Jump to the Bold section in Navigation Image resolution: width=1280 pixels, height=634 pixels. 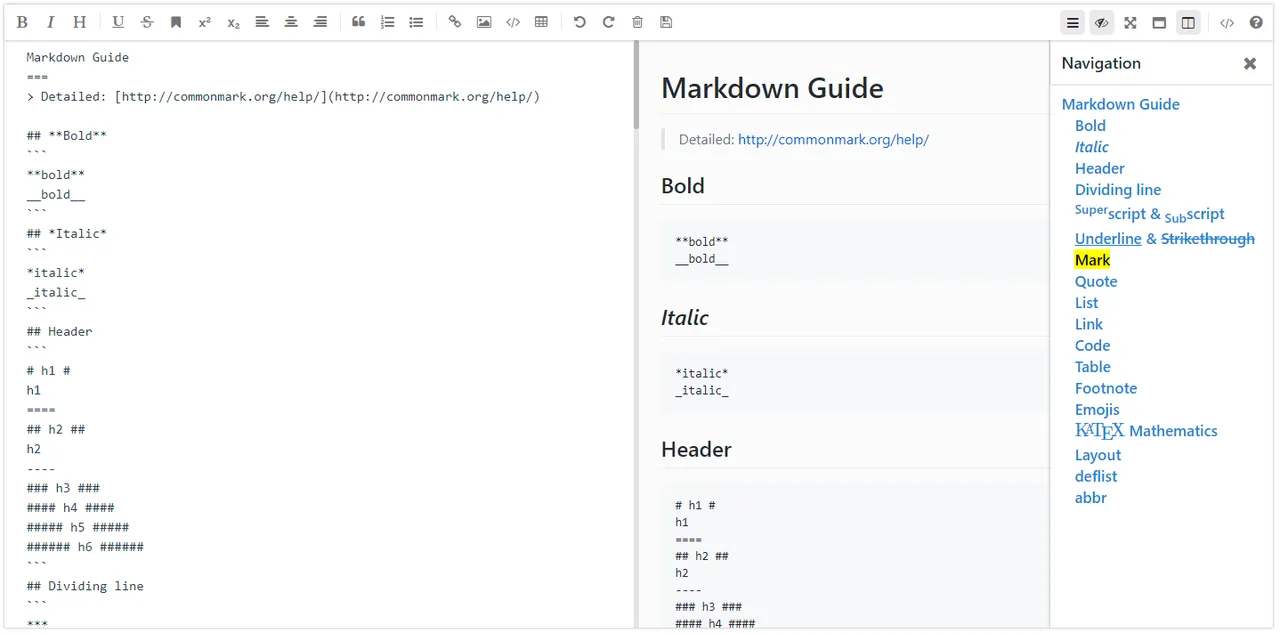point(1090,125)
